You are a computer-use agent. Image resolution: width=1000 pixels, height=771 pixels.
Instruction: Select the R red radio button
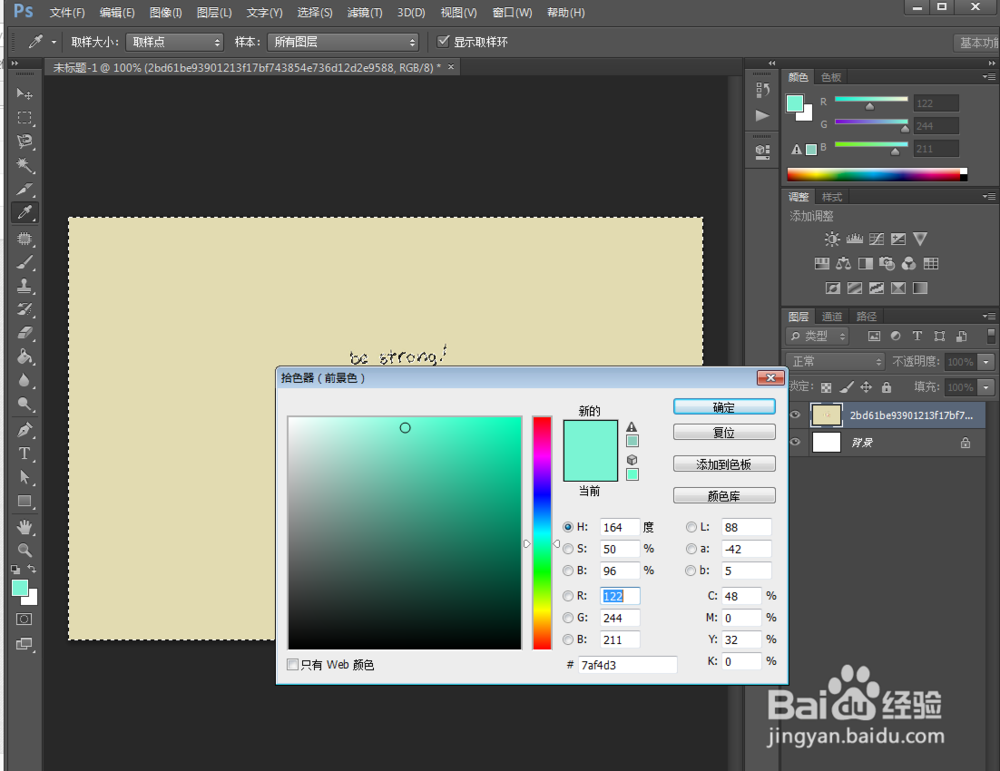(x=568, y=596)
